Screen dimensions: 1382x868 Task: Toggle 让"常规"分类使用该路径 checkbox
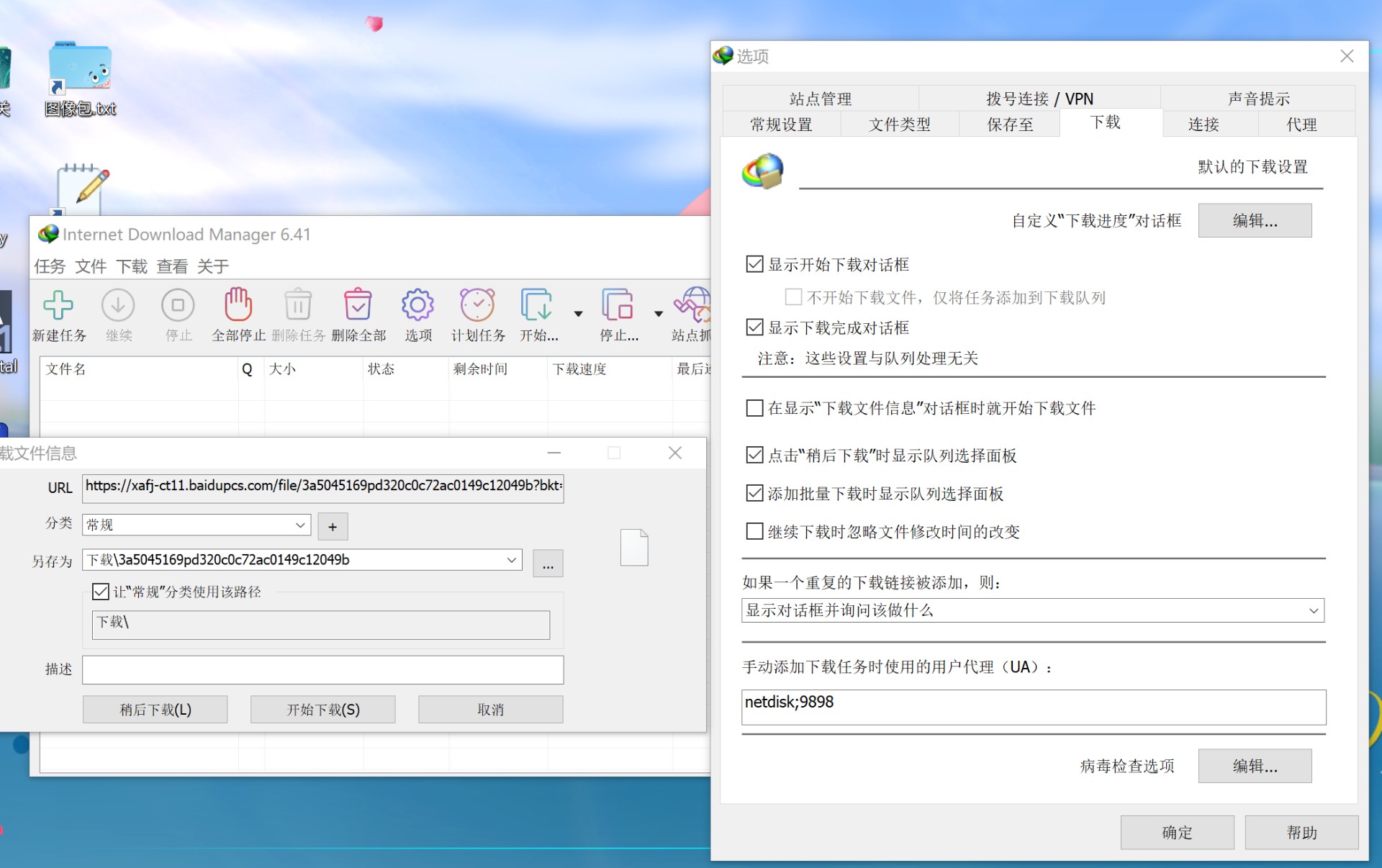click(101, 592)
